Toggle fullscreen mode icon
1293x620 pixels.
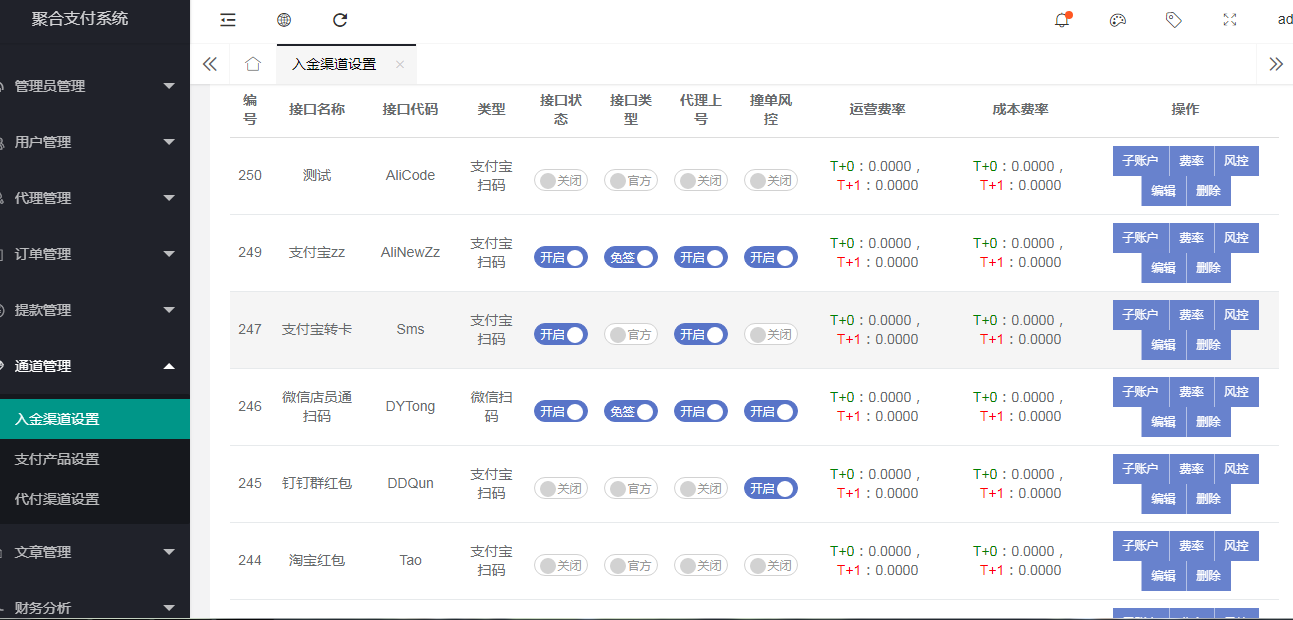pos(1230,20)
